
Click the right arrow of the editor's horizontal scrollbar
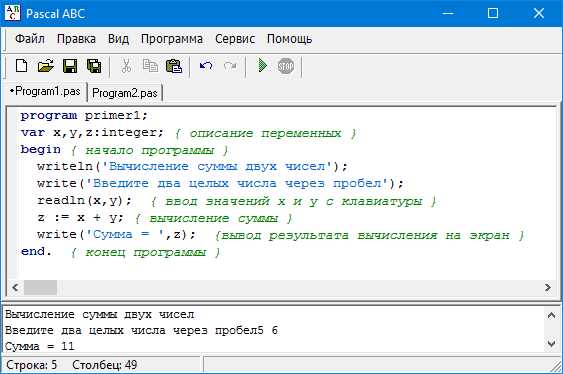pos(548,287)
